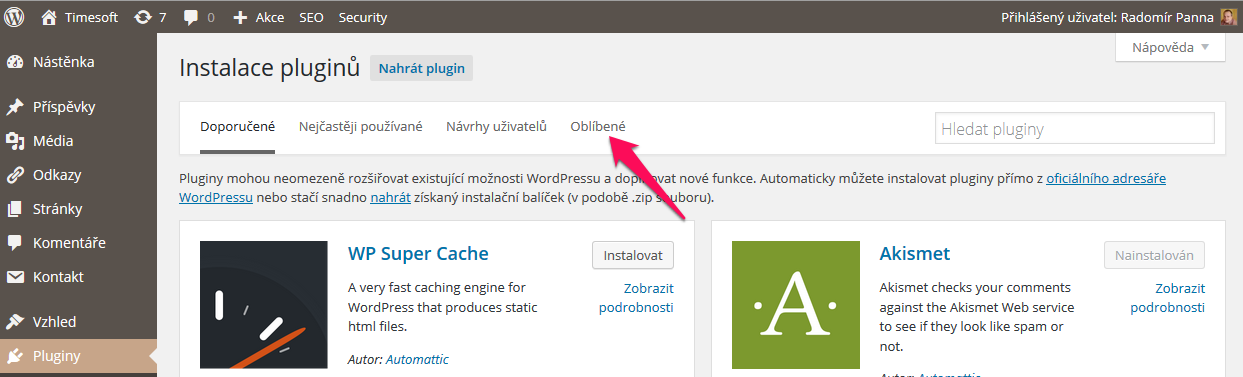This screenshot has height=377, width=1243.
Task: Expand the Nápověda help dropdown
Action: tap(1170, 47)
